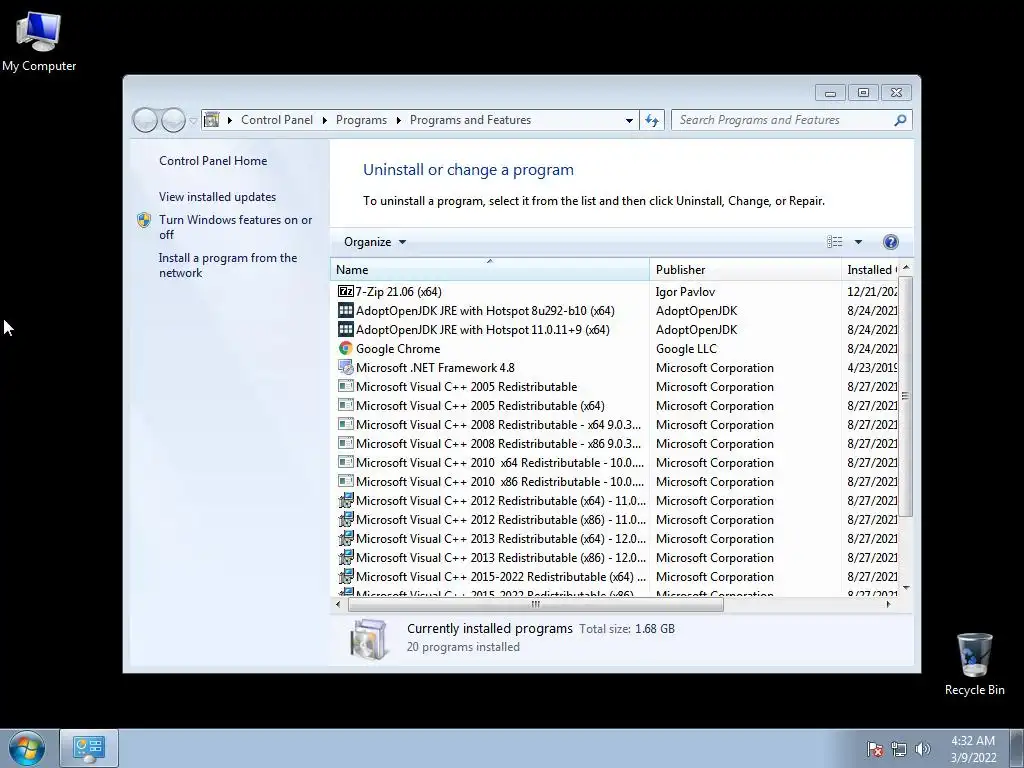
Task: Expand the arrow after Control Panel breadcrumb
Action: tap(325, 120)
